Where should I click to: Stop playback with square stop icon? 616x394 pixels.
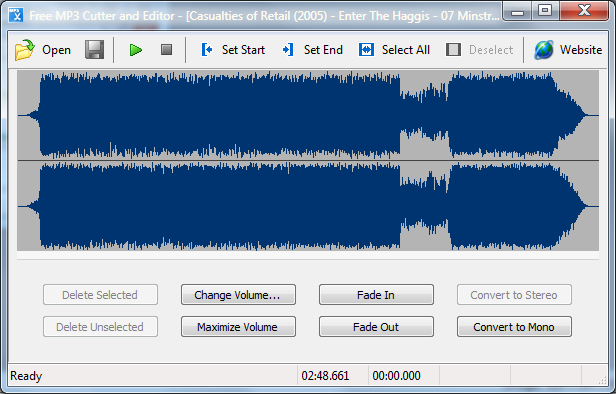pyautogui.click(x=166, y=49)
